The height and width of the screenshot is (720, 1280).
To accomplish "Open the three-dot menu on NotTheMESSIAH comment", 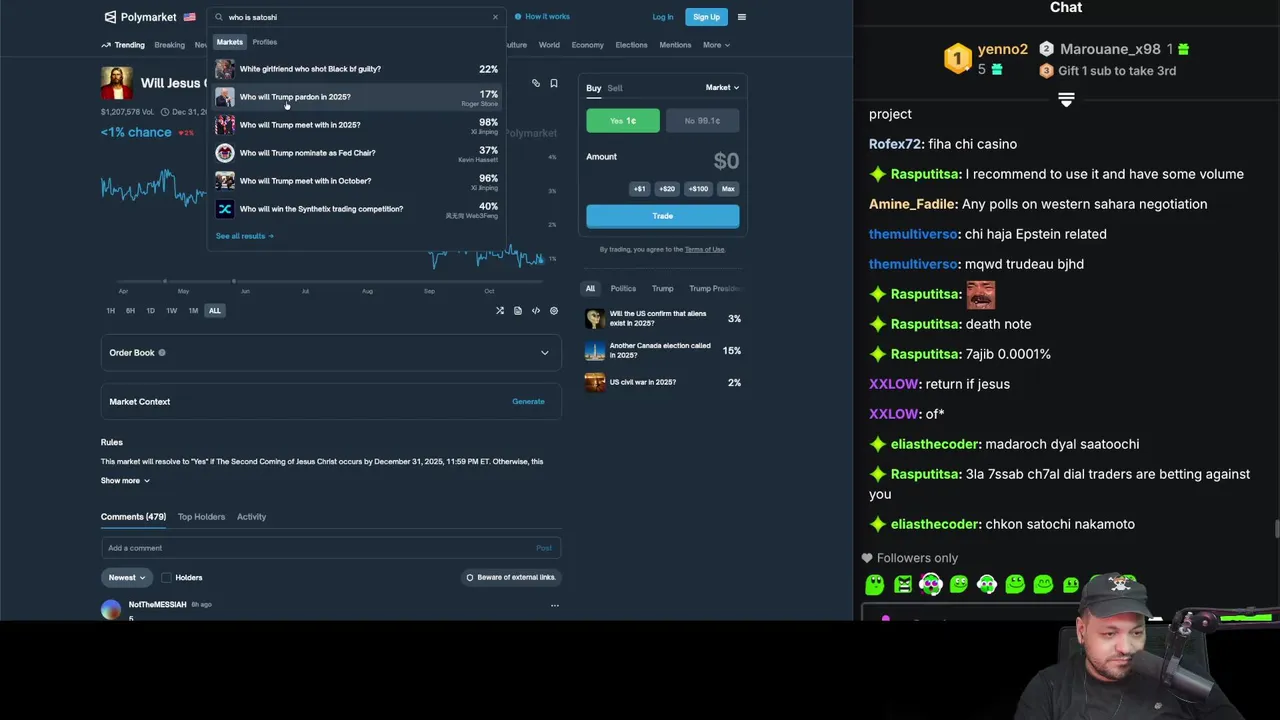I will coord(555,605).
